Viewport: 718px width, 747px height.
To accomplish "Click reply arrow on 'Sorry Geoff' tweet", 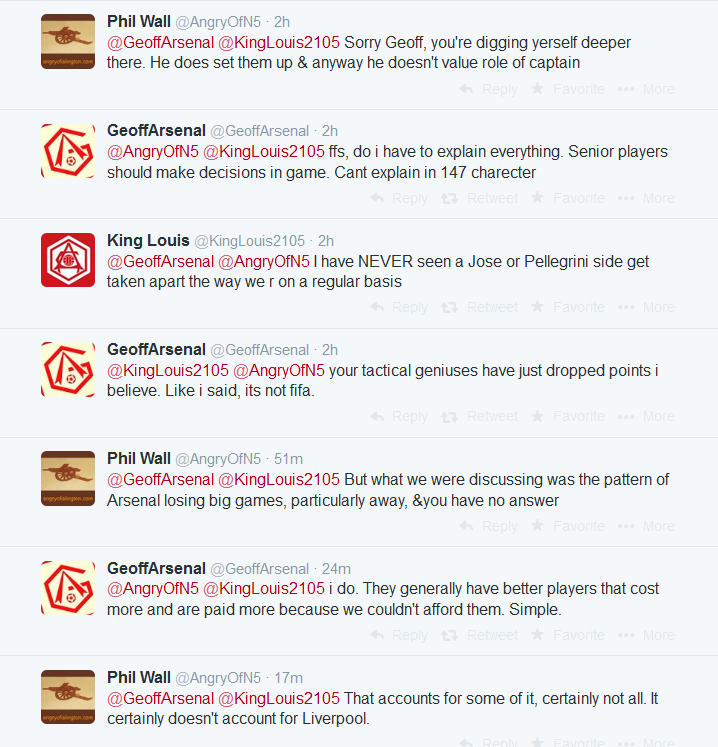I will (467, 89).
